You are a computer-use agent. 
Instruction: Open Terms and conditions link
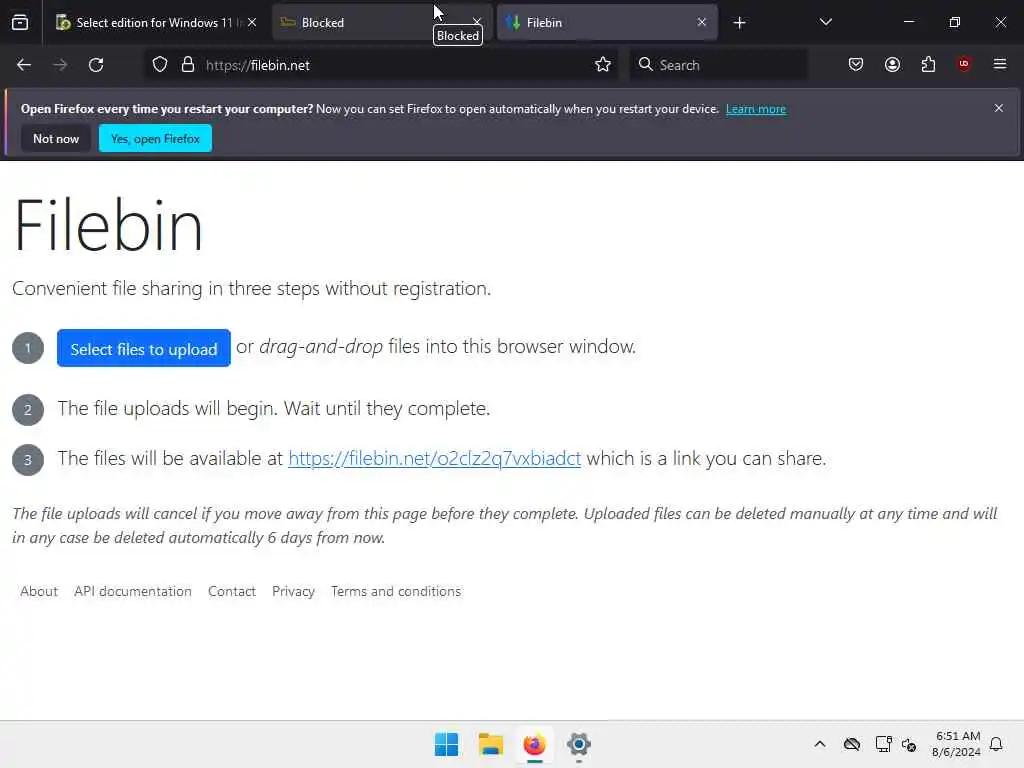pyautogui.click(x=396, y=591)
